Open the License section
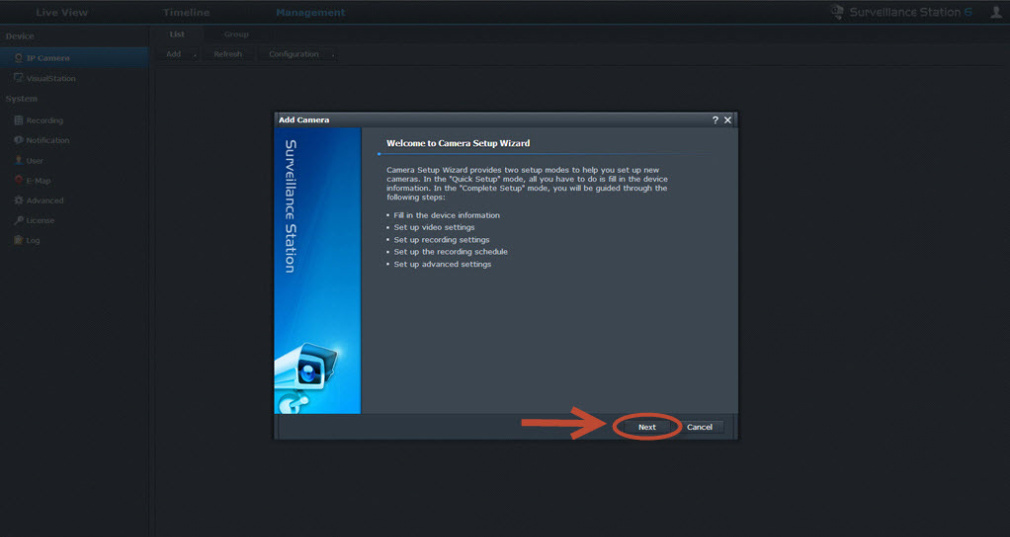Viewport: 1010px width, 537px height. tap(40, 220)
